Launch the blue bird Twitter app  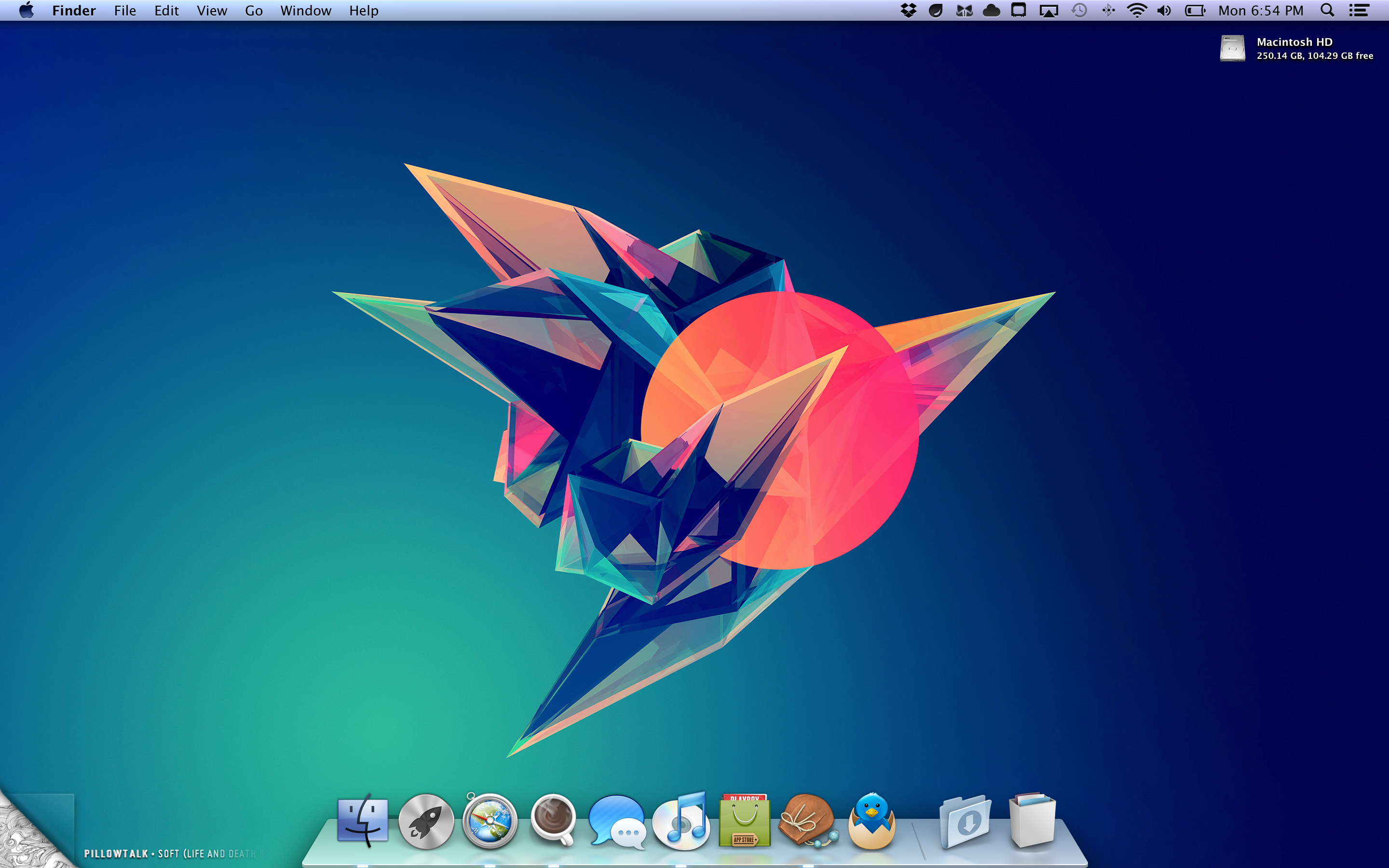(x=872, y=820)
